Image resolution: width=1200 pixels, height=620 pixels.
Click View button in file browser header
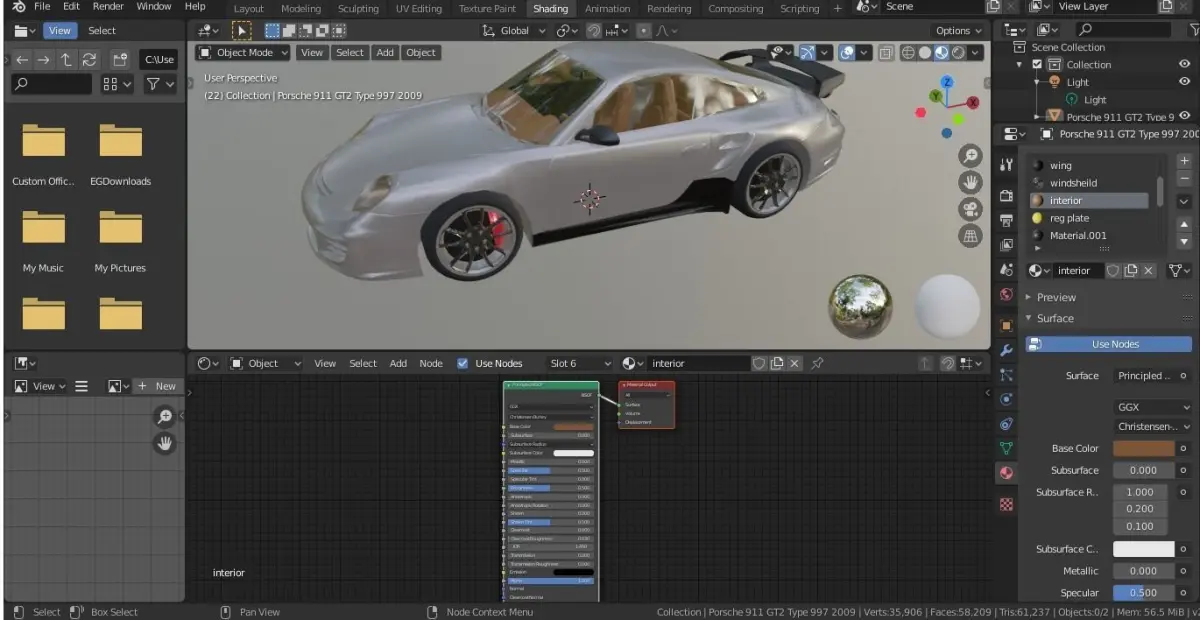(59, 31)
